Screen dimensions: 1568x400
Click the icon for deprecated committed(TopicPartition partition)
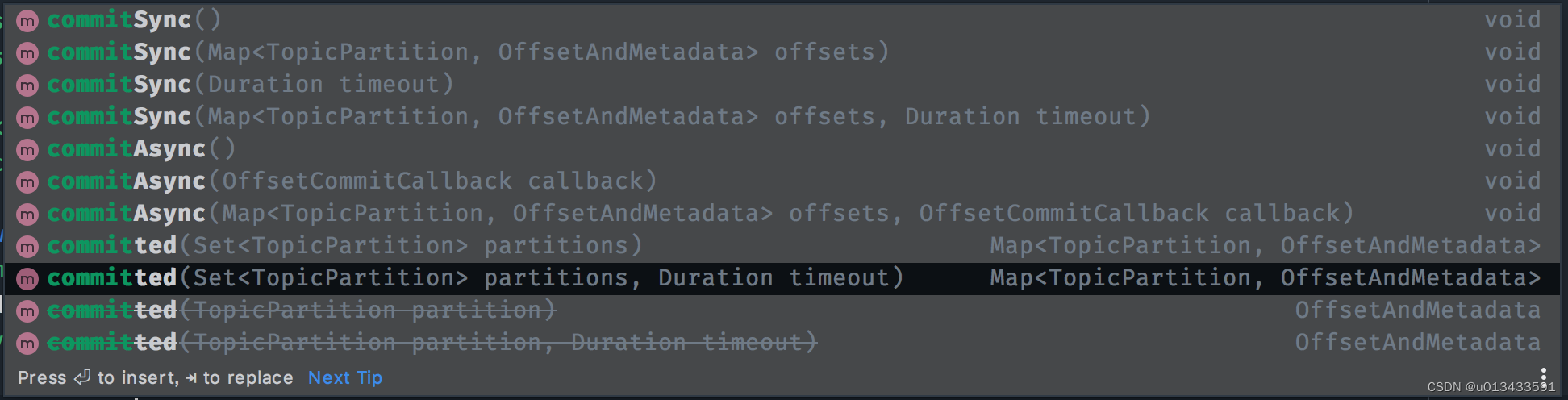[27, 311]
